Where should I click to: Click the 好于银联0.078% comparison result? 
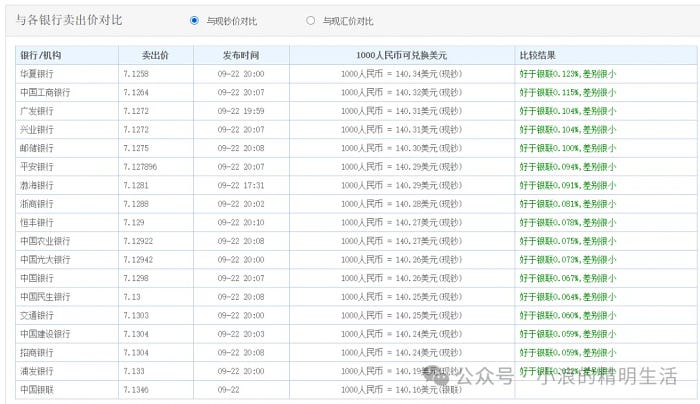pos(567,223)
